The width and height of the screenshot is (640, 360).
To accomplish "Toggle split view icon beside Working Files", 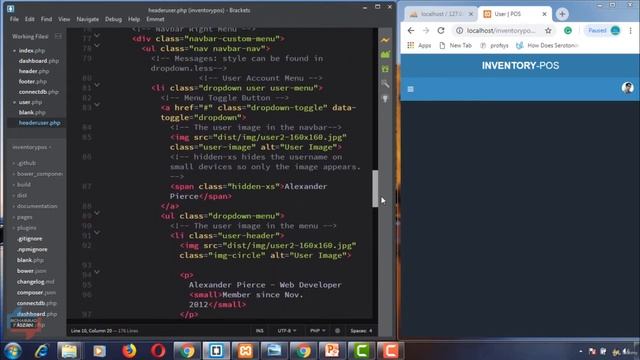I will coord(58,36).
